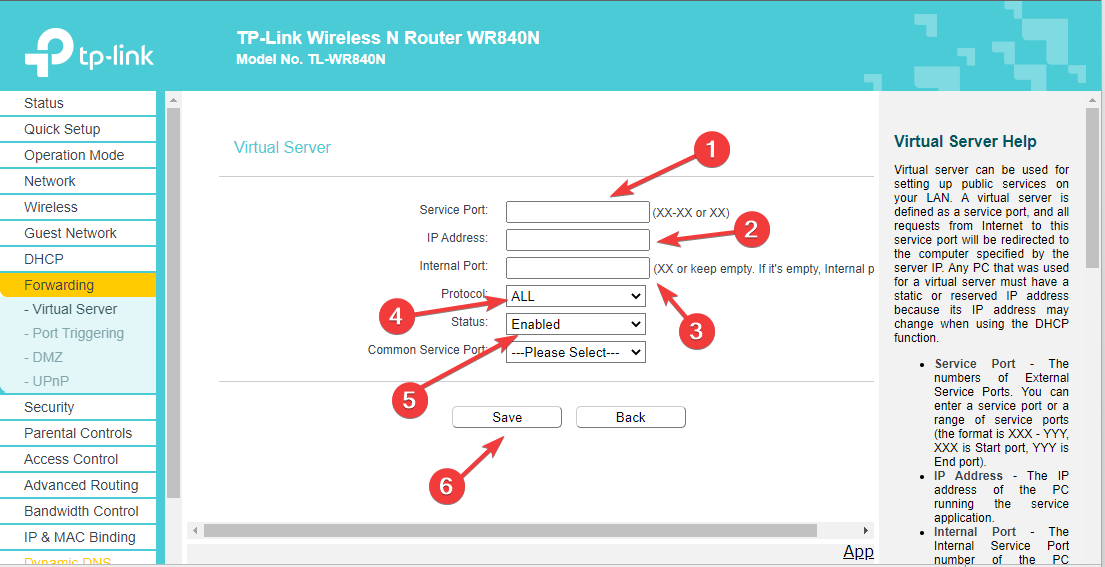The image size is (1105, 567).
Task: Click the left vertical scrollbar up arrow
Action: pos(173,101)
